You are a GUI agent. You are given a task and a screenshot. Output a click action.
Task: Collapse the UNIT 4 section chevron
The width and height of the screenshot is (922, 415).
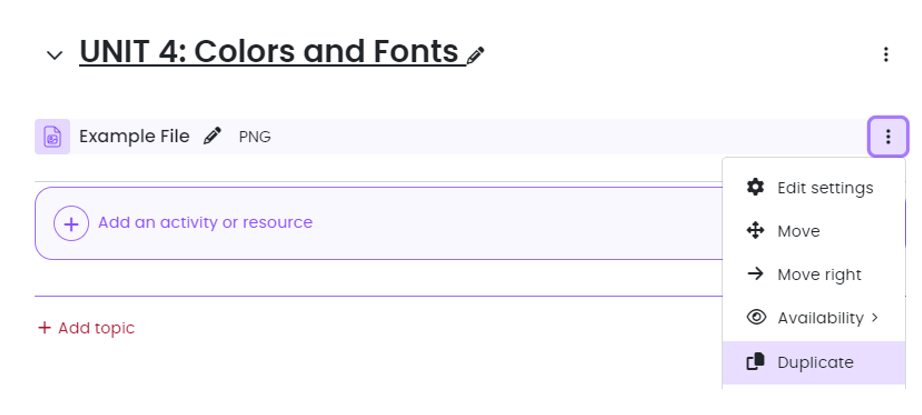pyautogui.click(x=54, y=55)
